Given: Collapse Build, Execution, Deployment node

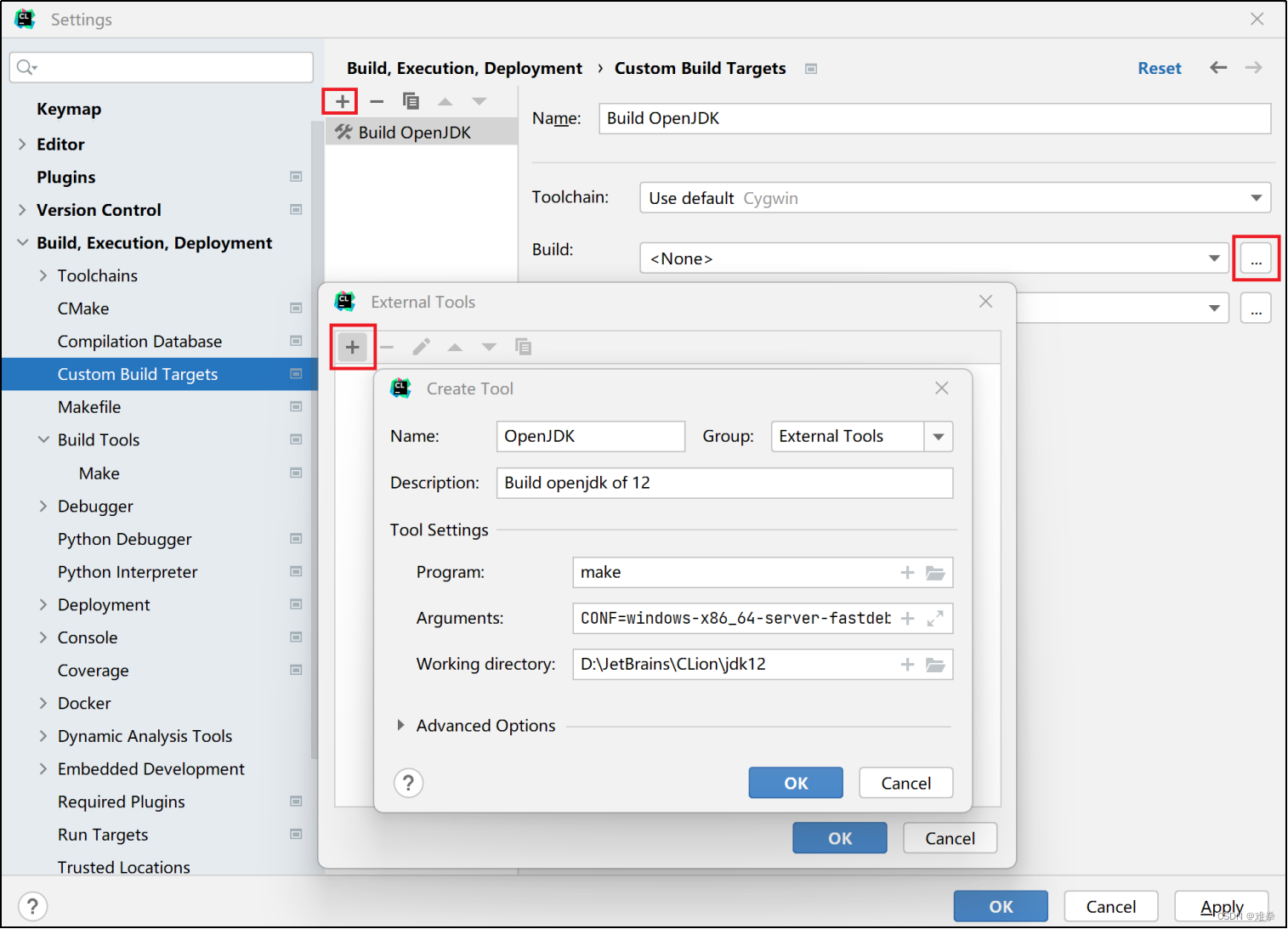Looking at the screenshot, I should (22, 243).
